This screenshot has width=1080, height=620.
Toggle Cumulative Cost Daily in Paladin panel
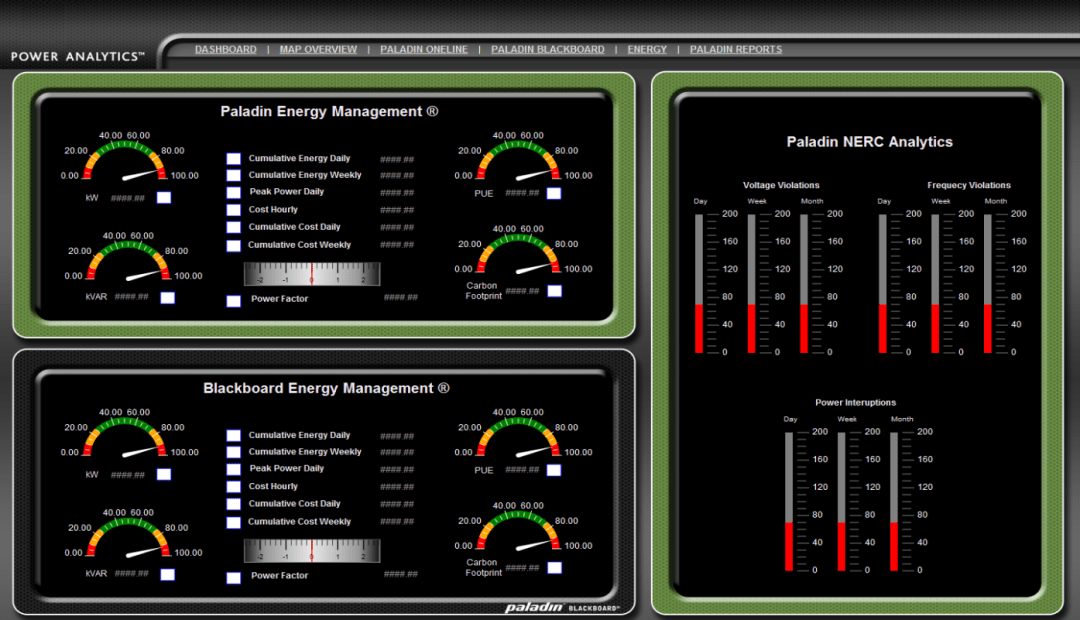click(233, 227)
